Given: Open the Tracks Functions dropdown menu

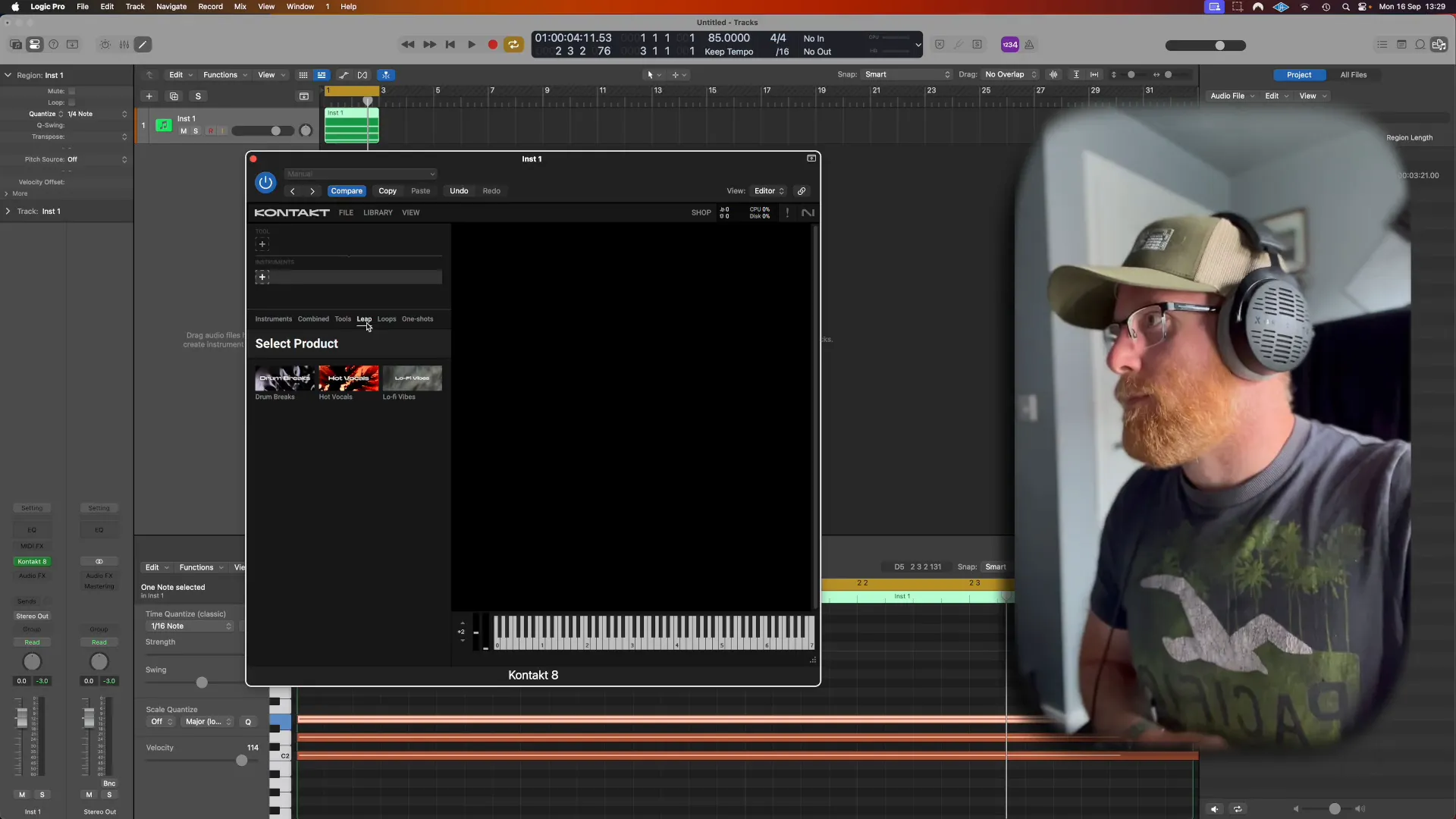Looking at the screenshot, I should click(x=225, y=75).
